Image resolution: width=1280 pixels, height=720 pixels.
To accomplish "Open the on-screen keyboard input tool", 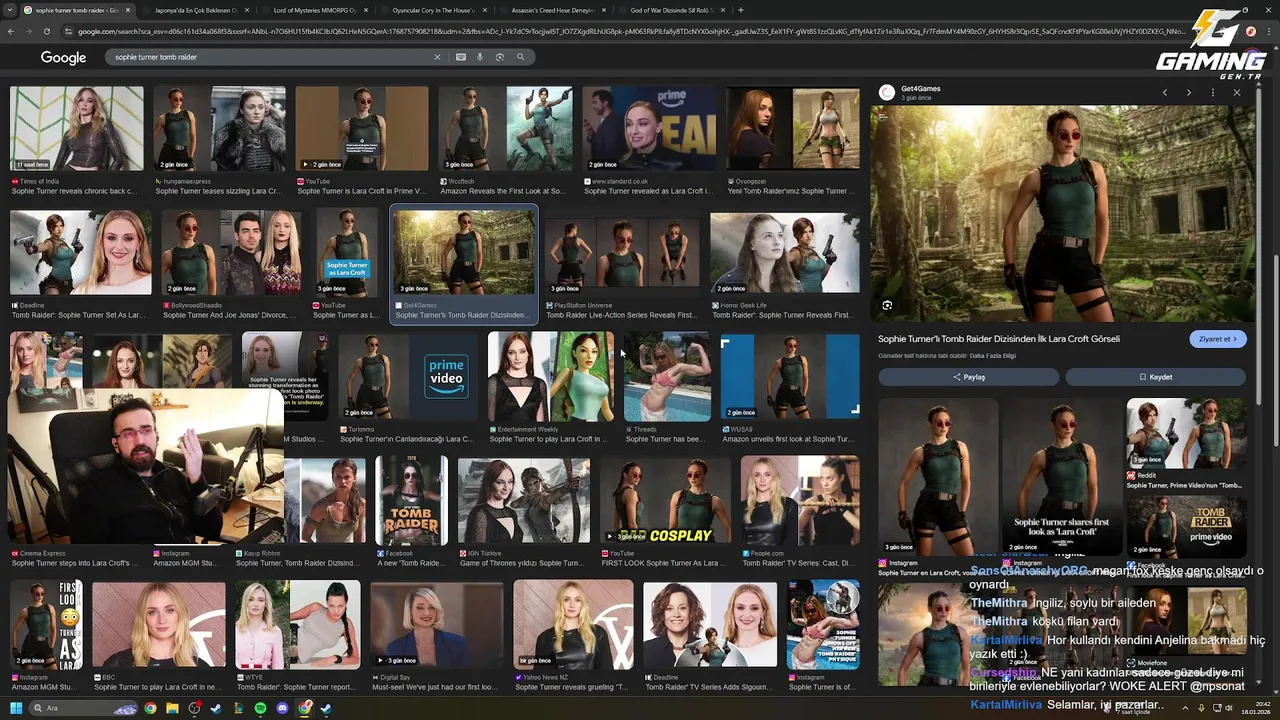I will (x=460, y=57).
